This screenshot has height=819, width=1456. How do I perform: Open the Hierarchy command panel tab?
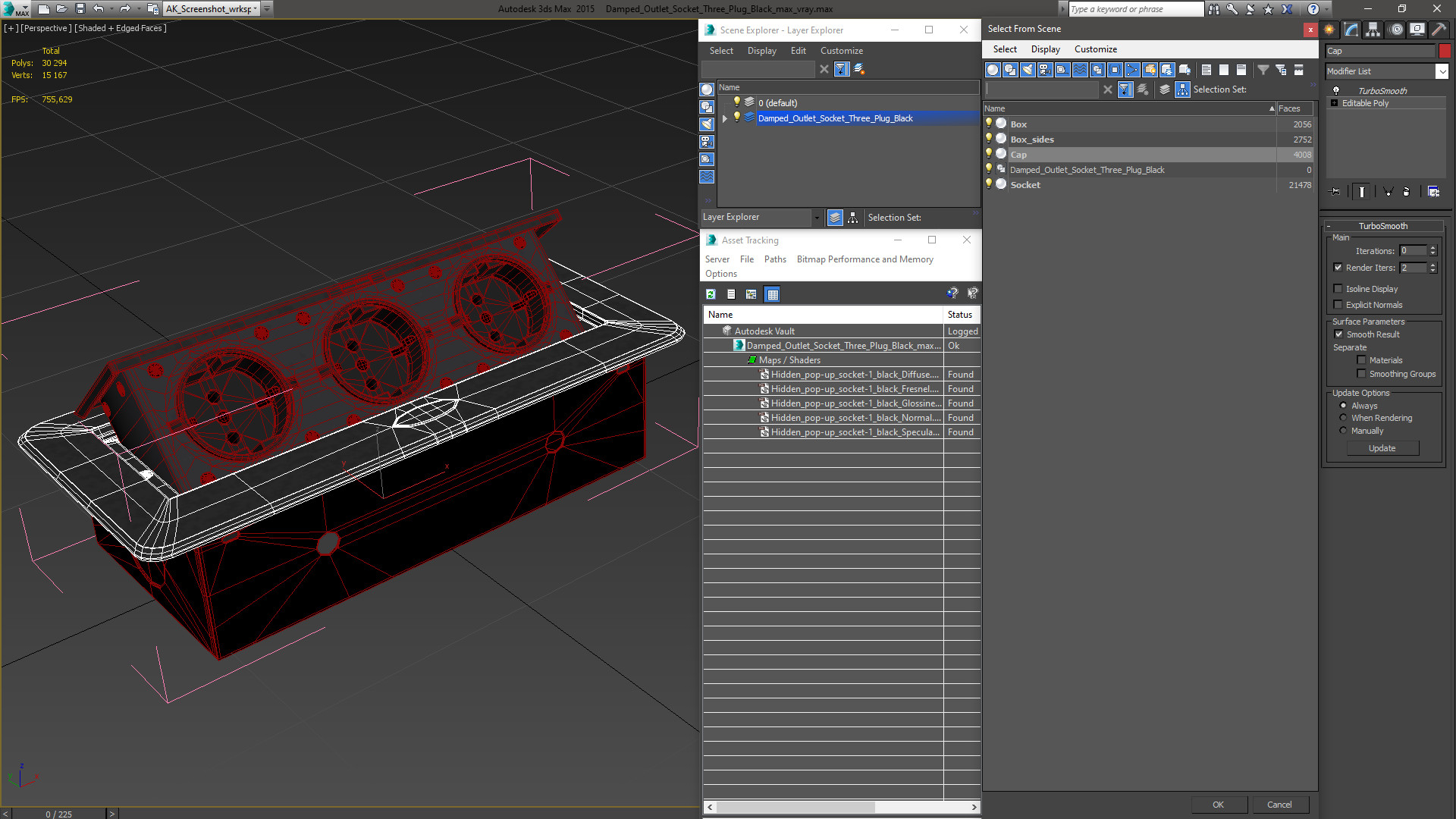tap(1373, 30)
